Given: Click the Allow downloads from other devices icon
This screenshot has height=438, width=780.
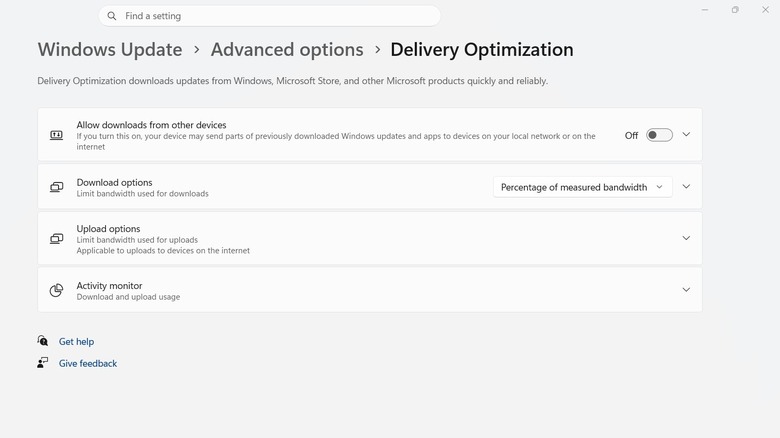Looking at the screenshot, I should [56, 135].
